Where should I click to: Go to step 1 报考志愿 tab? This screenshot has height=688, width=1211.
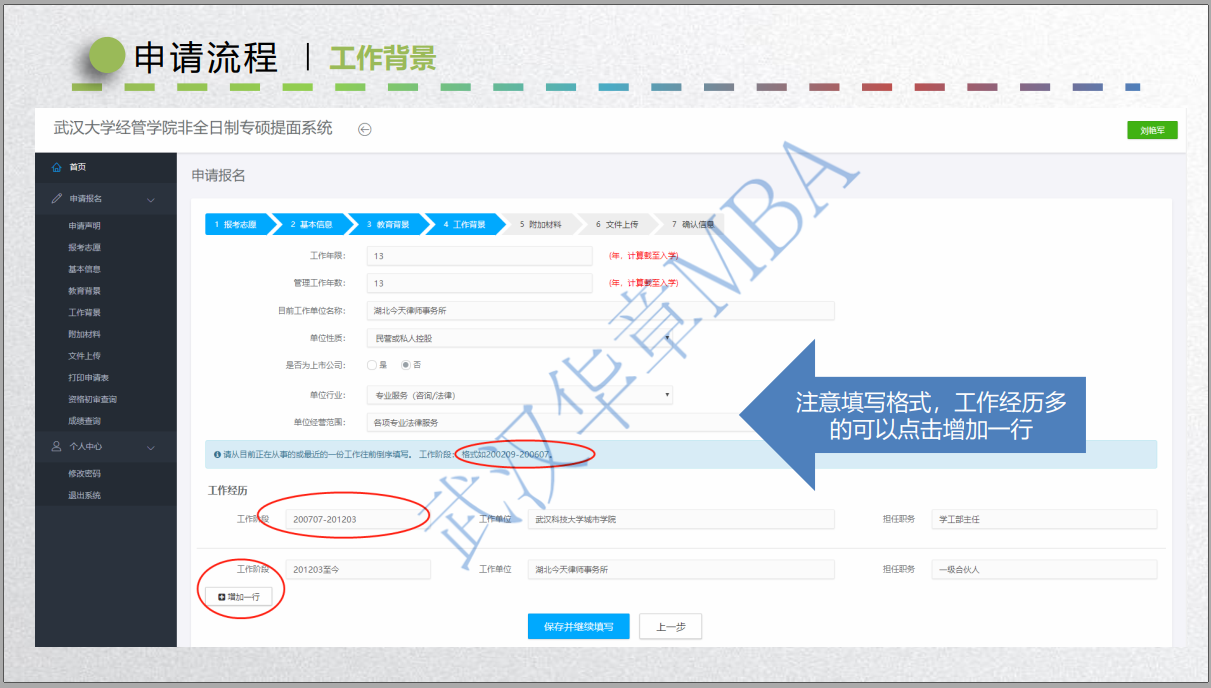236,225
